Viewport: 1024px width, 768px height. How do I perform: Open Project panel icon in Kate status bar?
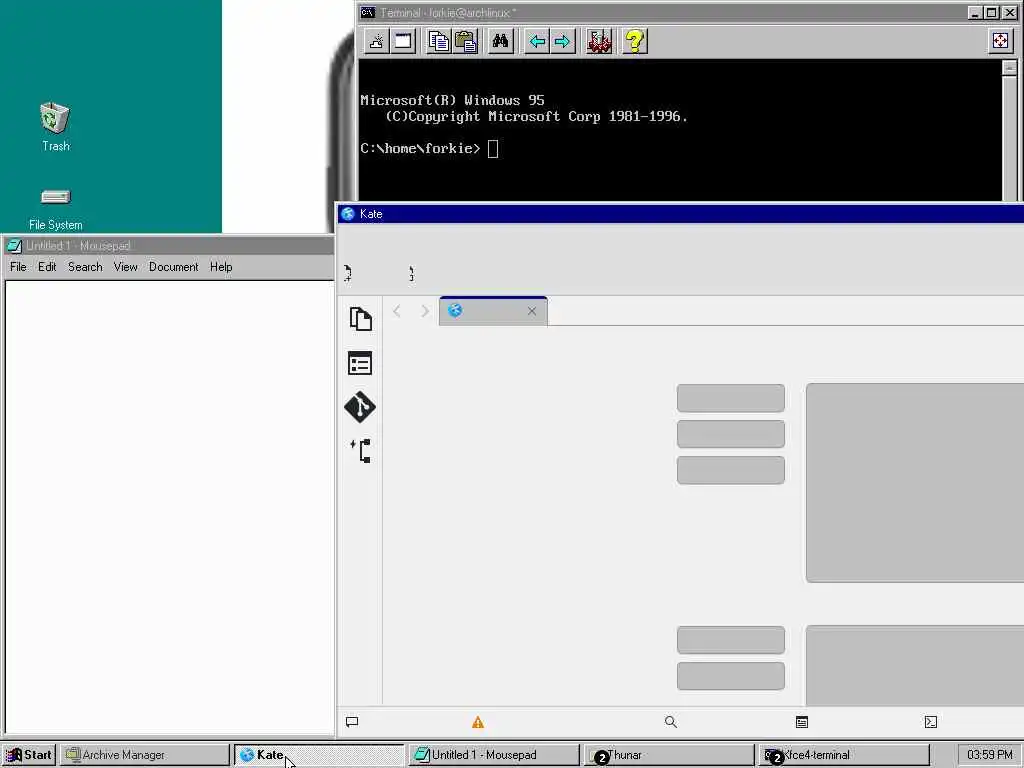tap(802, 722)
